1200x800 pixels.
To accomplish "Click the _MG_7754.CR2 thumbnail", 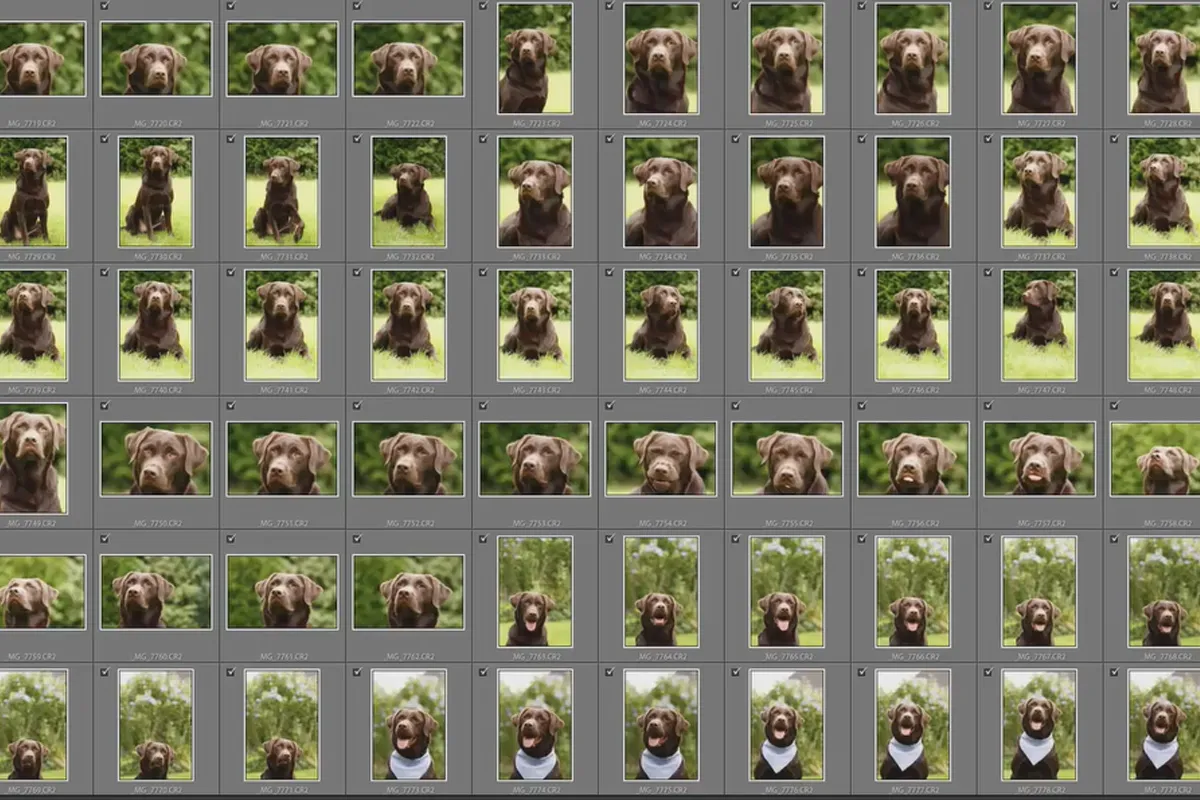I will 661,459.
